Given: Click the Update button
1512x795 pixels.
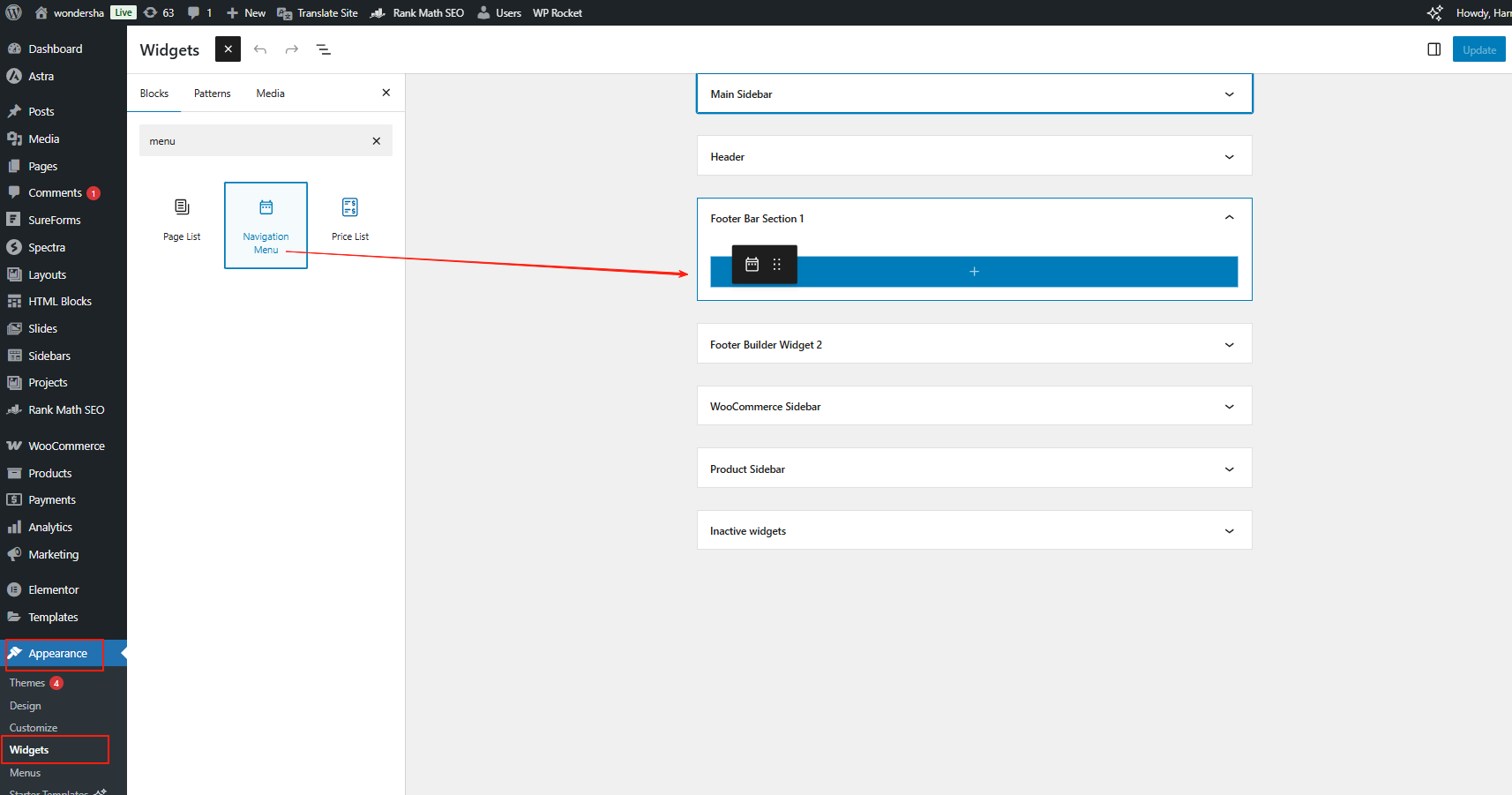Looking at the screenshot, I should point(1478,50).
